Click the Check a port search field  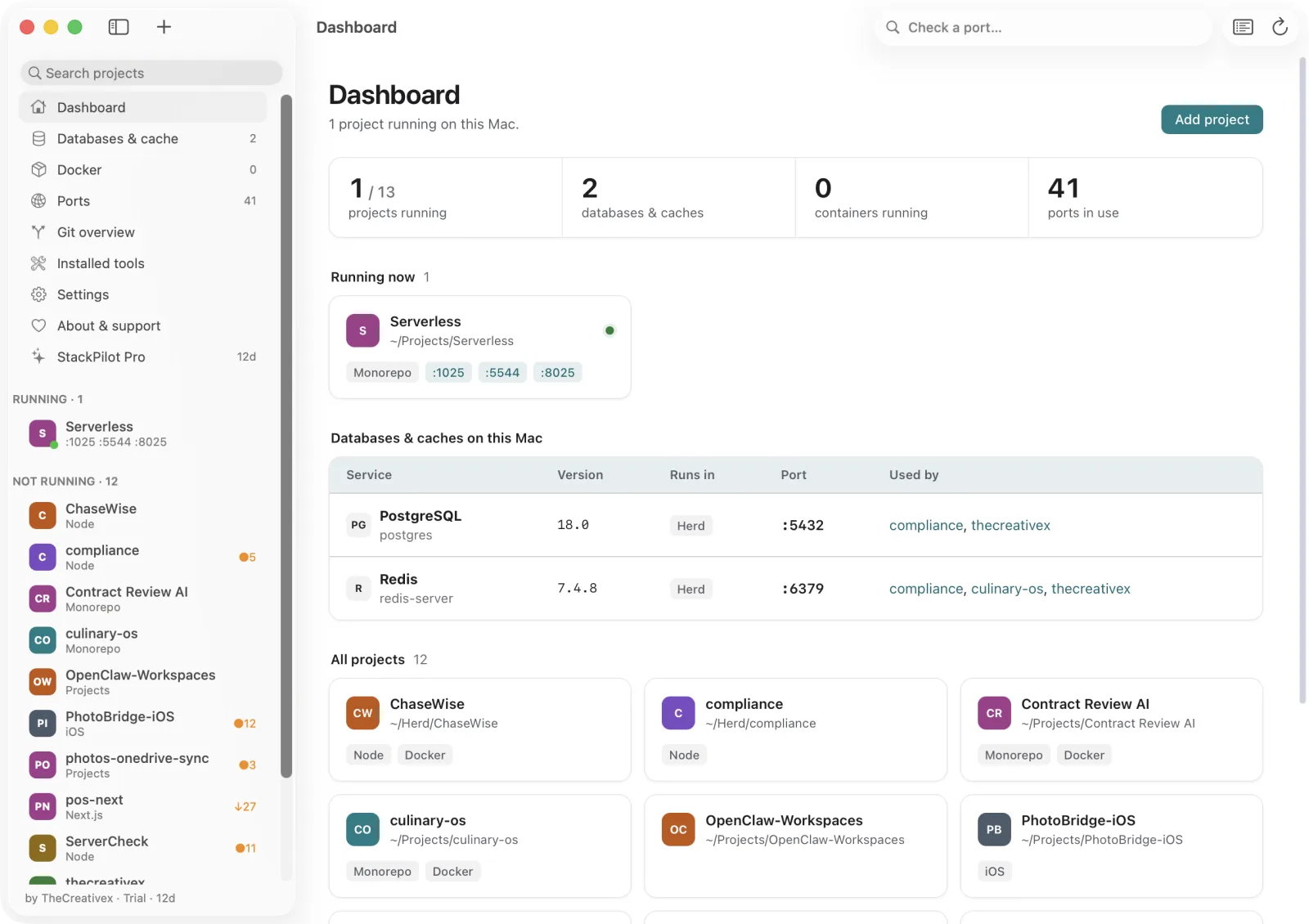[x=1044, y=28]
